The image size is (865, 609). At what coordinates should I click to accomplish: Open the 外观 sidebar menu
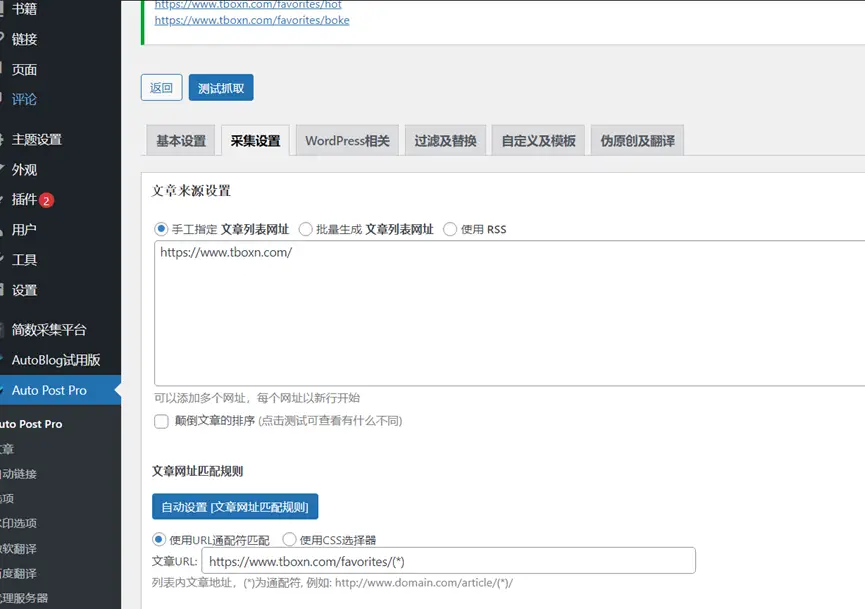pos(24,170)
